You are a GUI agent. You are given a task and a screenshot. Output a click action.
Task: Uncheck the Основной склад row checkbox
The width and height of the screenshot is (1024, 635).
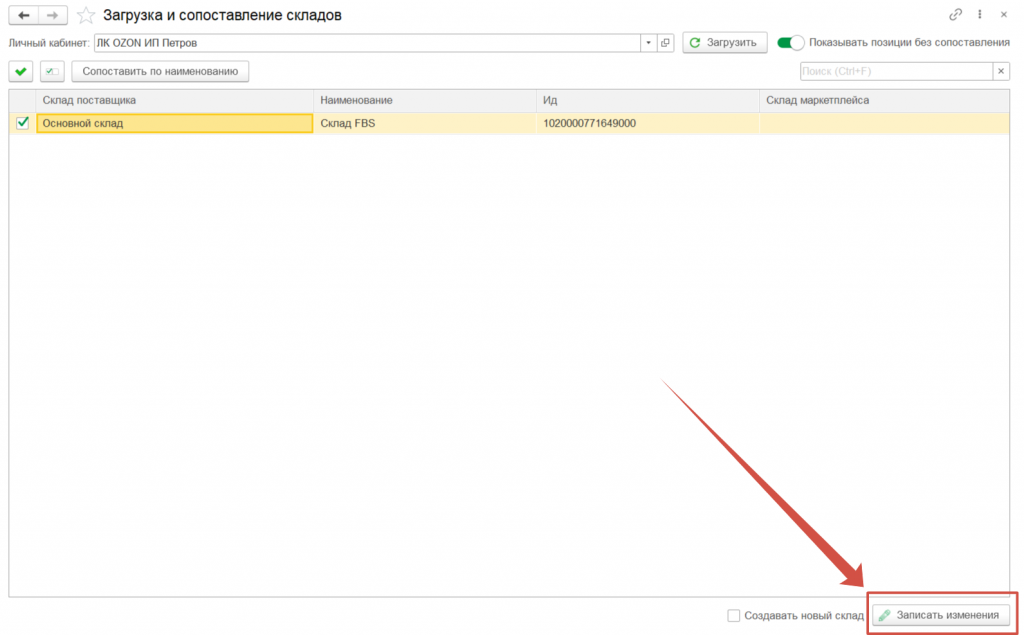point(23,123)
